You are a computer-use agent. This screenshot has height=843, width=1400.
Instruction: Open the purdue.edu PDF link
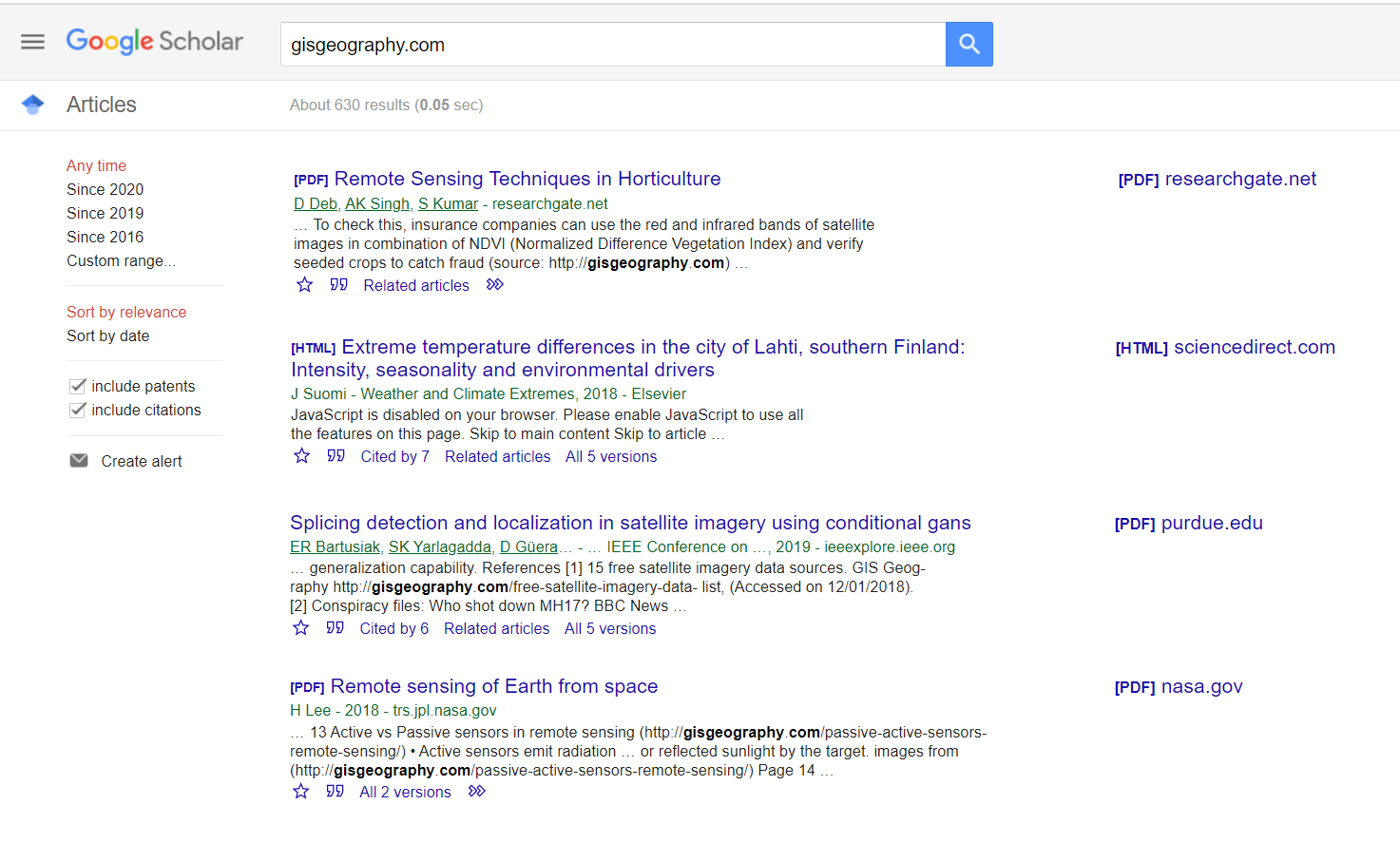pos(1189,523)
